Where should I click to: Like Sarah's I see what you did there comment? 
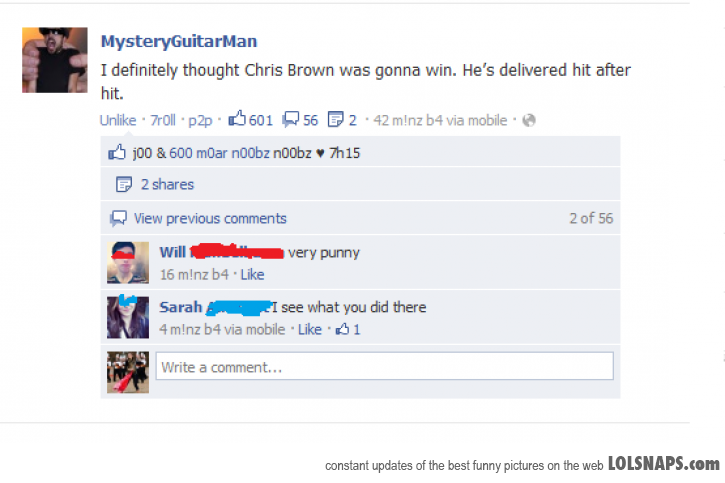tap(309, 329)
